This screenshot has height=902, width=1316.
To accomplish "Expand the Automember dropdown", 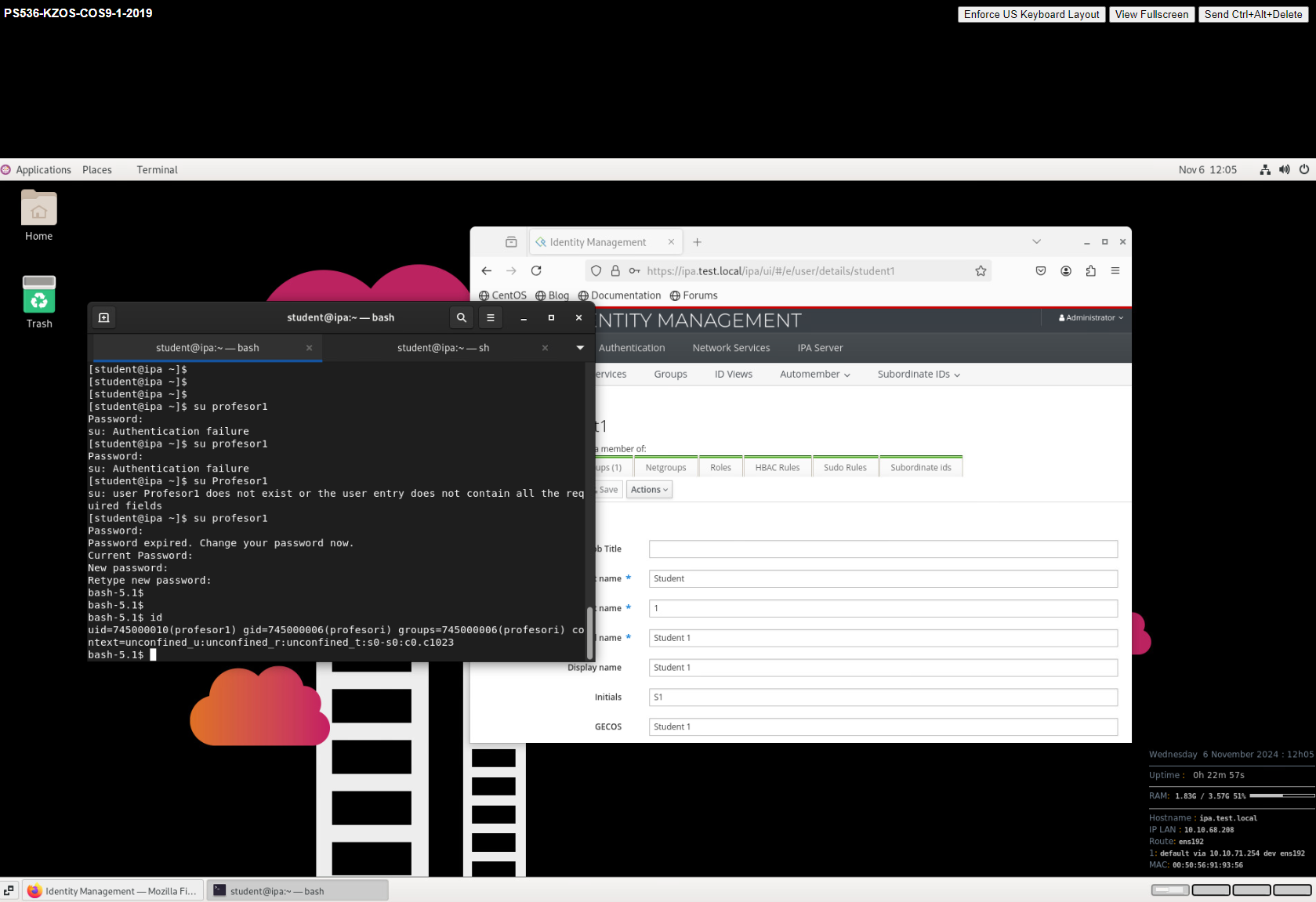I will (x=815, y=375).
